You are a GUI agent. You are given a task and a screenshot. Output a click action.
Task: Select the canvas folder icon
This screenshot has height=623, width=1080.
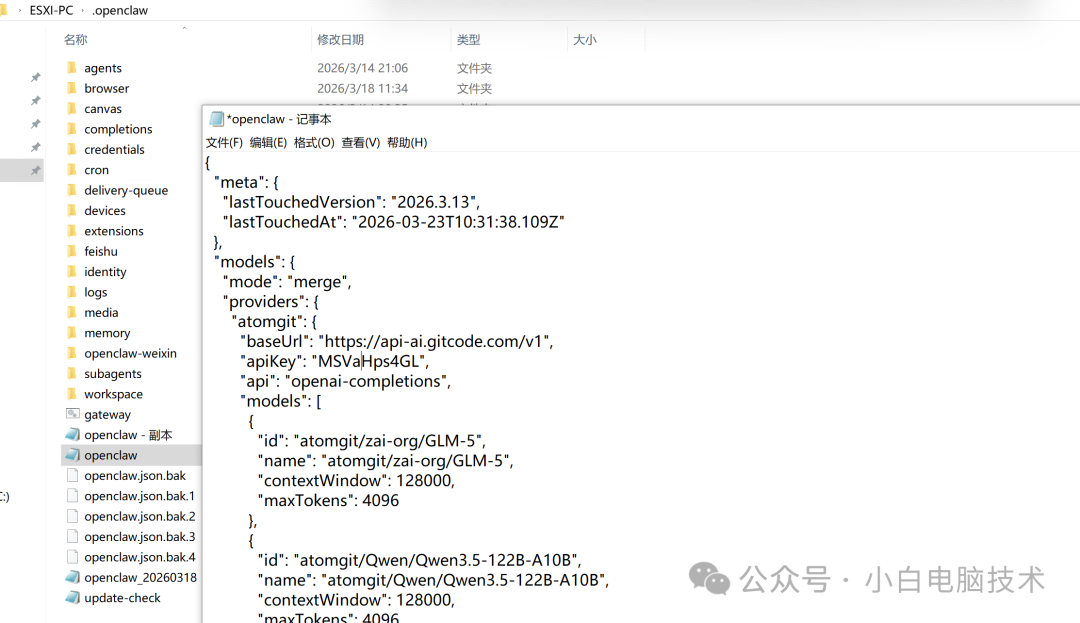(x=72, y=108)
